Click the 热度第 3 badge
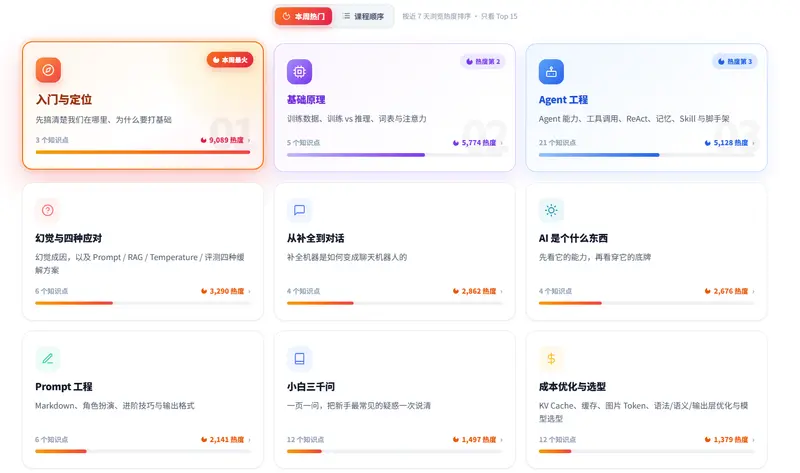The image size is (800, 473). point(735,61)
